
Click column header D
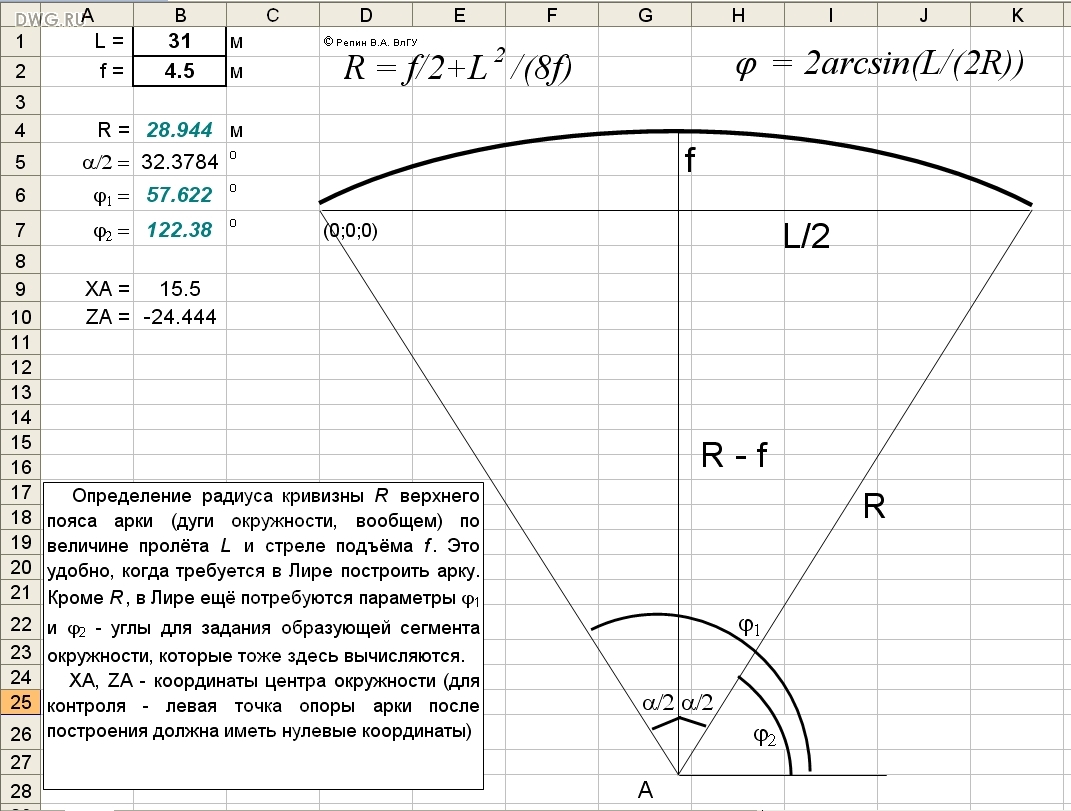click(x=365, y=15)
